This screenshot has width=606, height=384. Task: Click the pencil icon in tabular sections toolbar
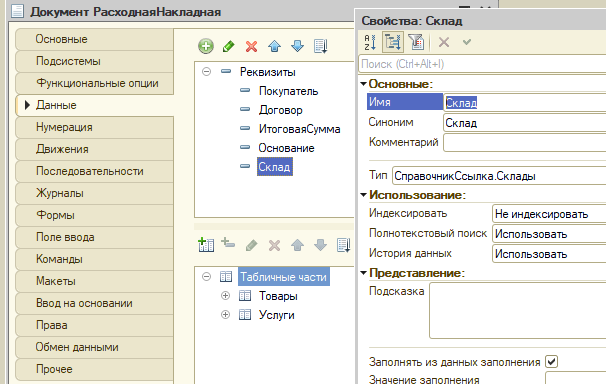(x=252, y=245)
